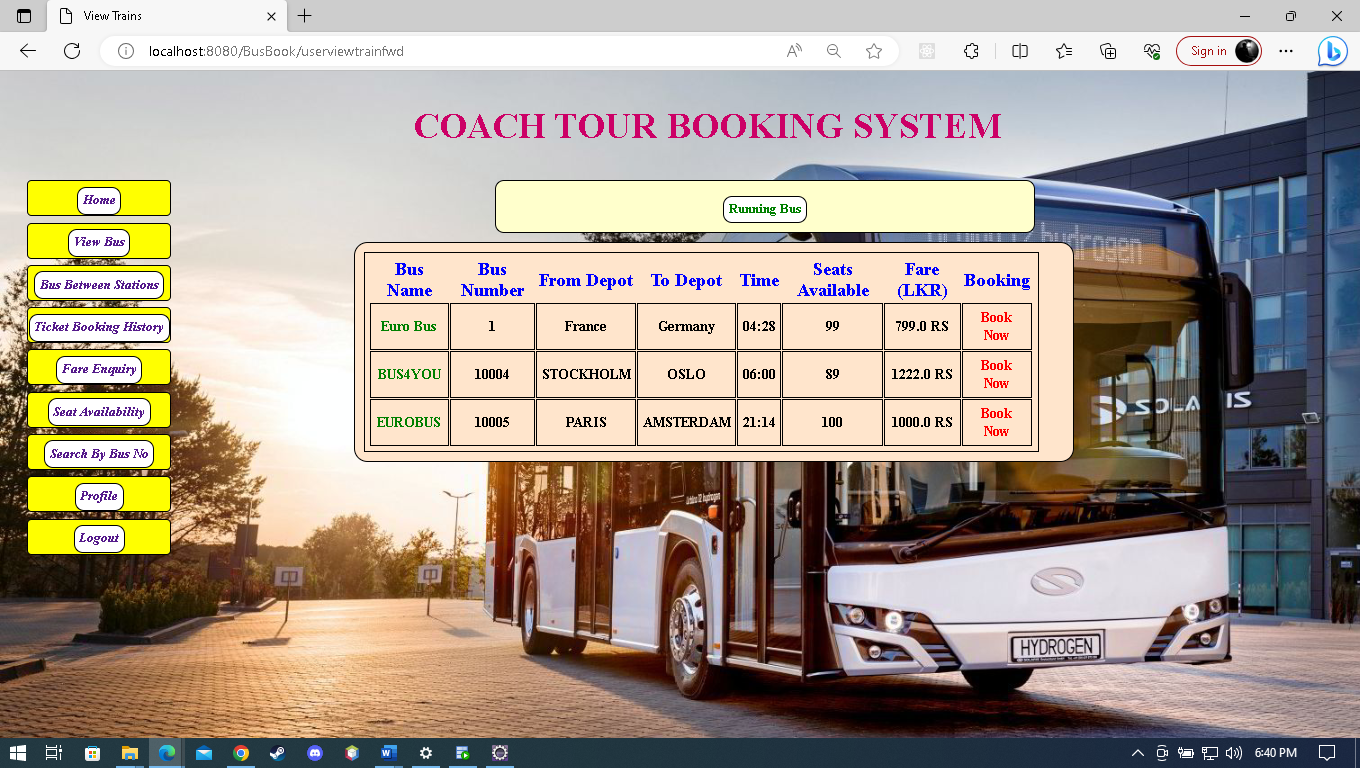Screen dimensions: 1360x768
Task: Open the browser Extensions puzzle icon
Action: [970, 51]
